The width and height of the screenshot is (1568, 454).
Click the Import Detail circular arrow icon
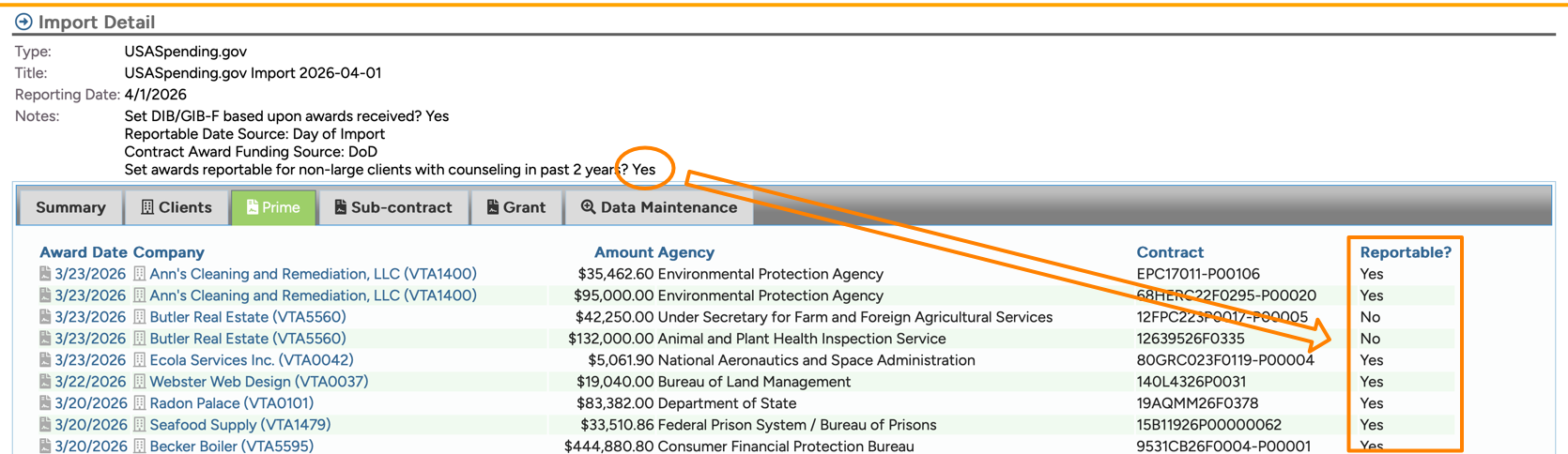tap(23, 22)
